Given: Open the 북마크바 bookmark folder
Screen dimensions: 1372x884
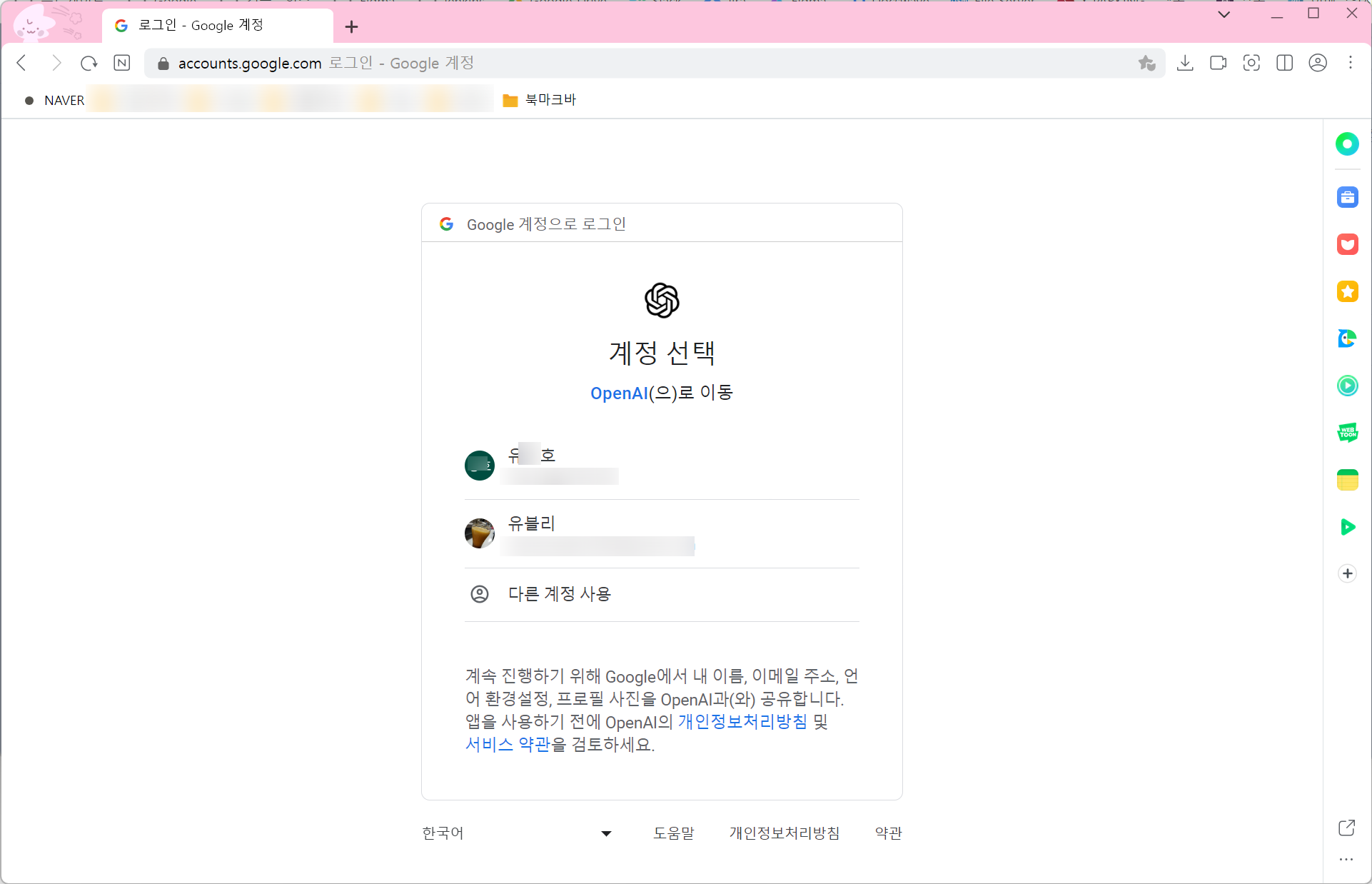Looking at the screenshot, I should (x=540, y=100).
